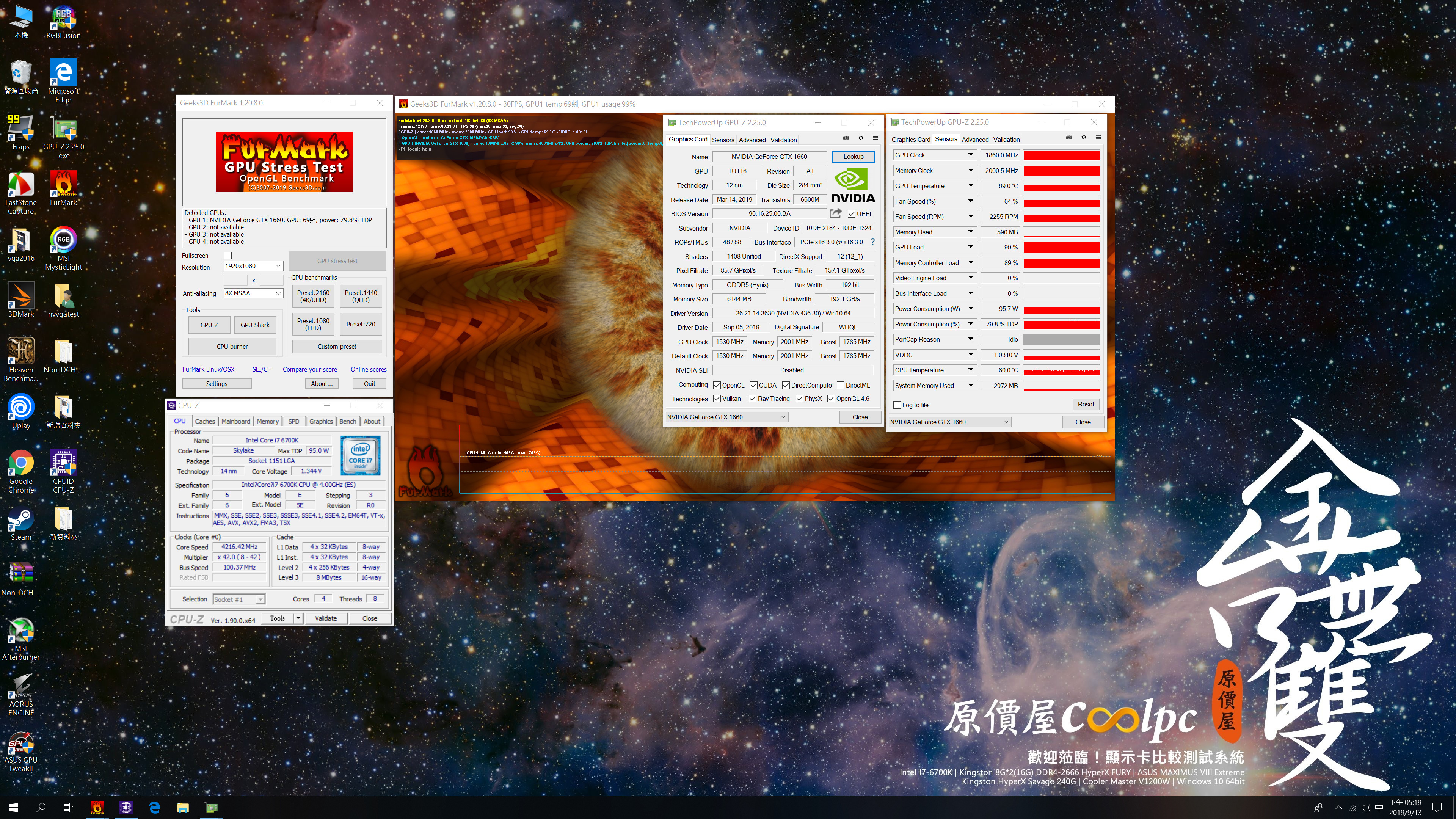Click the screenshot camera icon in GPU-Z Sensors window
Image resolution: width=1456 pixels, height=819 pixels.
tap(1069, 137)
